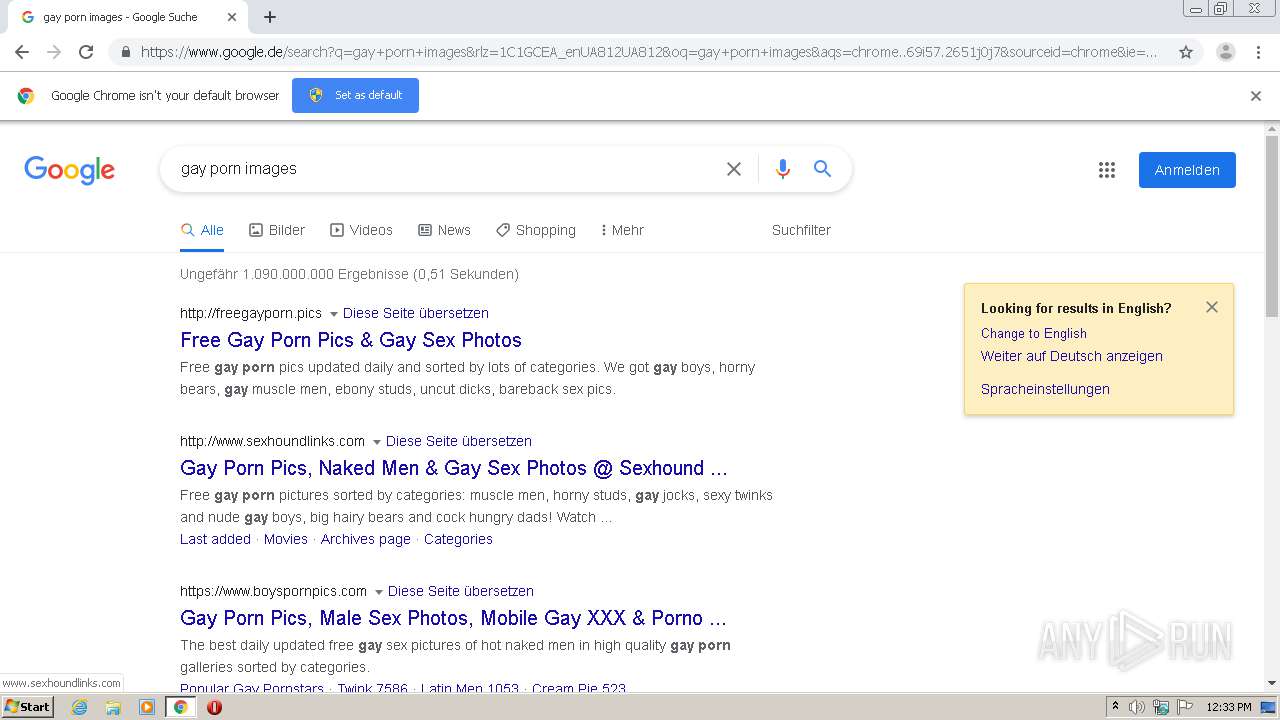The width and height of the screenshot is (1280, 720).
Task: Click the page vertical scrollbar thumb
Action: [x=1272, y=227]
